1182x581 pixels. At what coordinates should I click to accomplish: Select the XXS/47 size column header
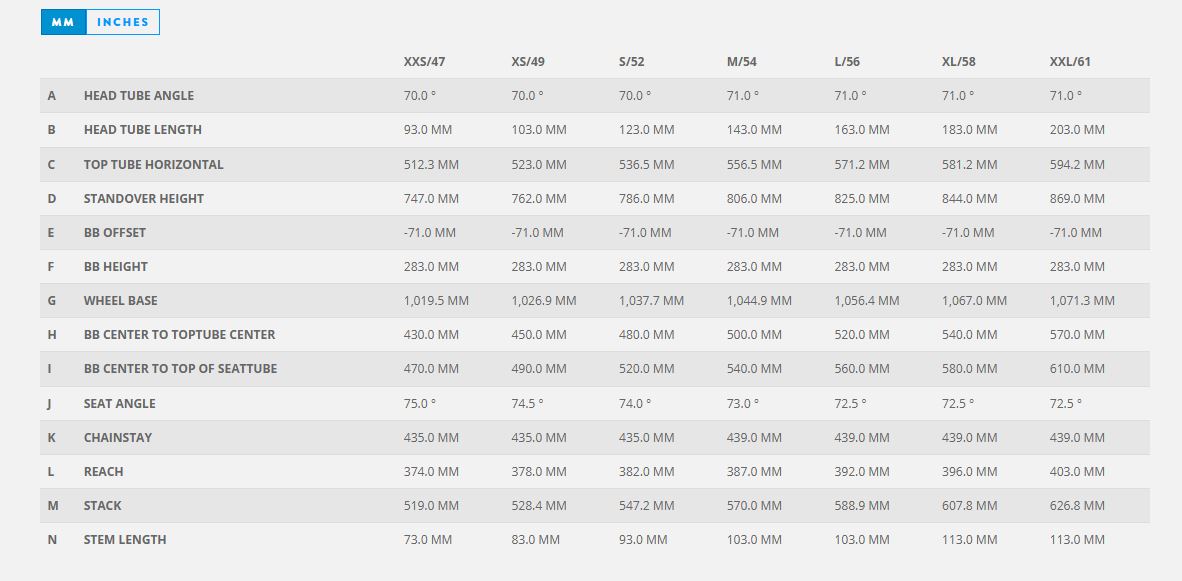424,62
